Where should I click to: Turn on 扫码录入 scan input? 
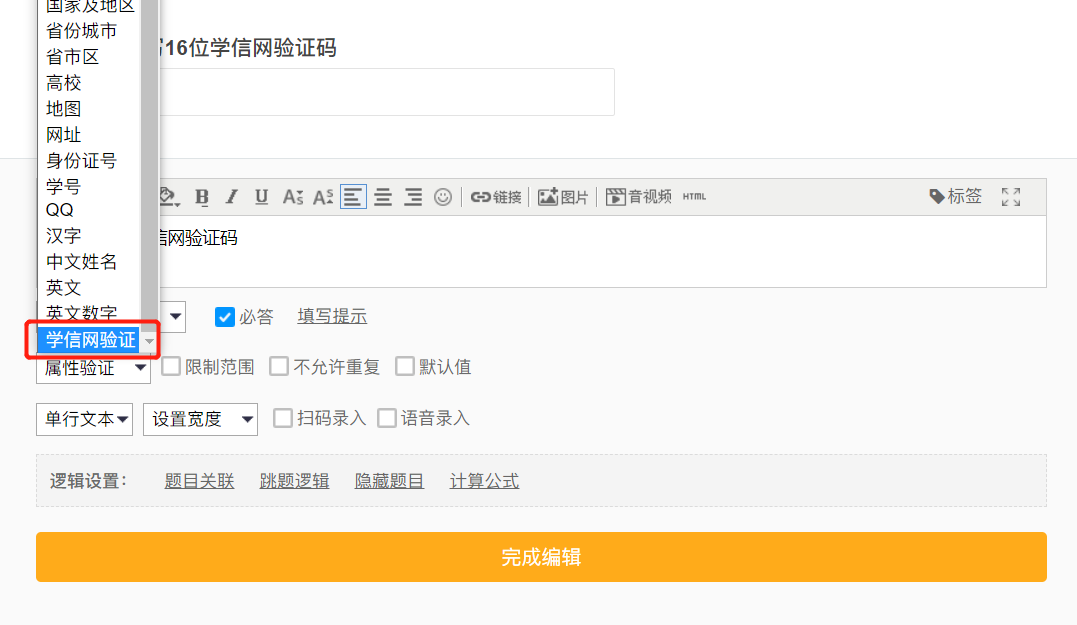(x=283, y=418)
